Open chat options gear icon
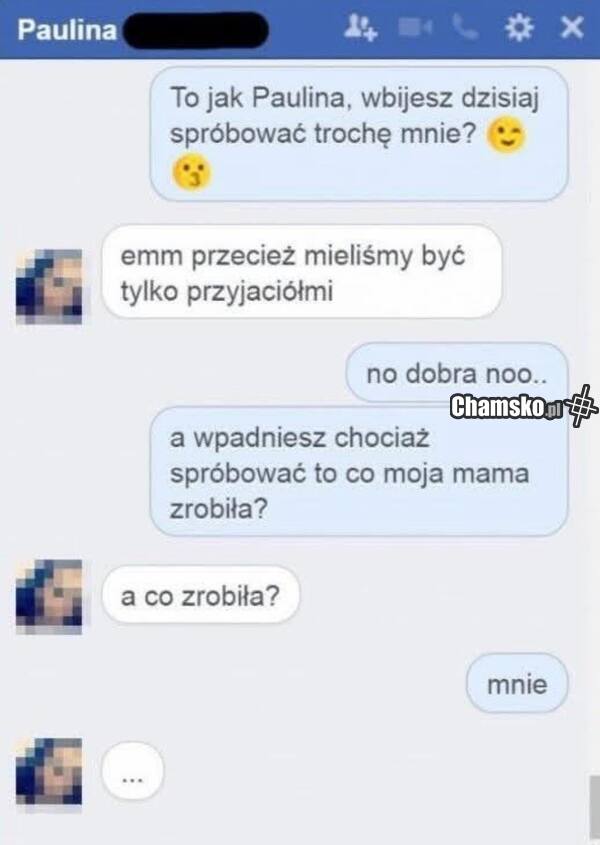Image resolution: width=600 pixels, height=845 pixels. 519,27
